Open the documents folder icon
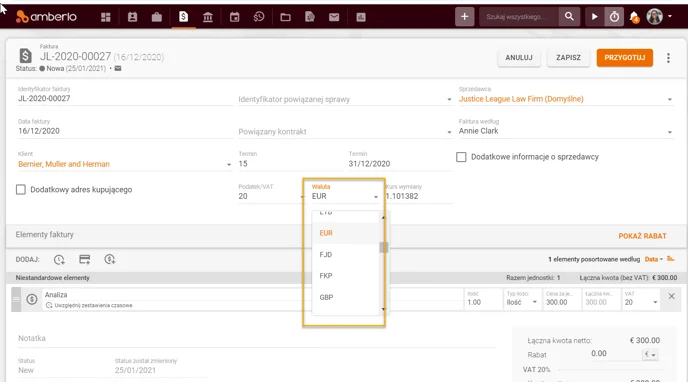Screen dimensions: 688x382 [x=285, y=17]
